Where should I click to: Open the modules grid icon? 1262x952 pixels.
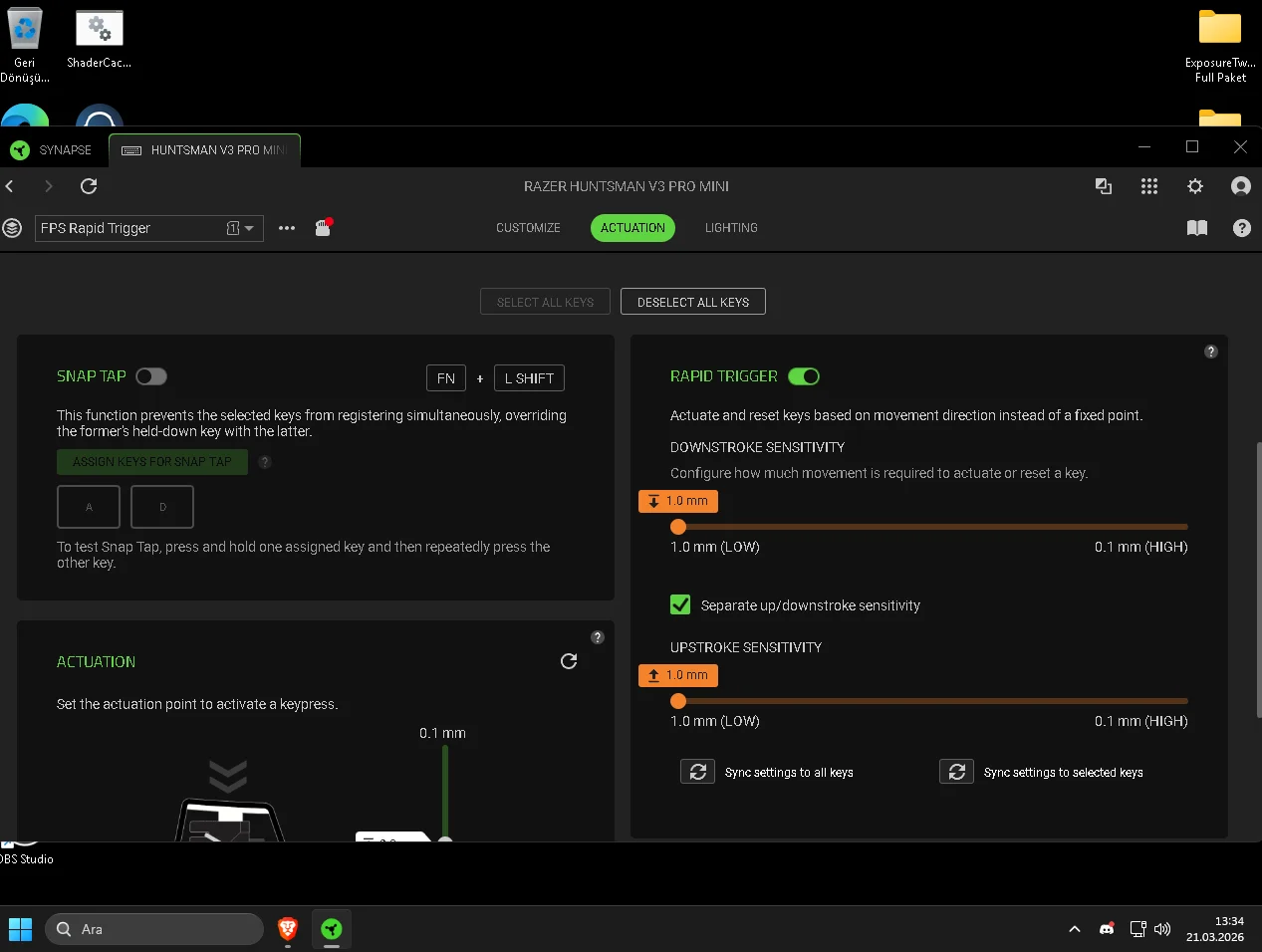(1149, 186)
